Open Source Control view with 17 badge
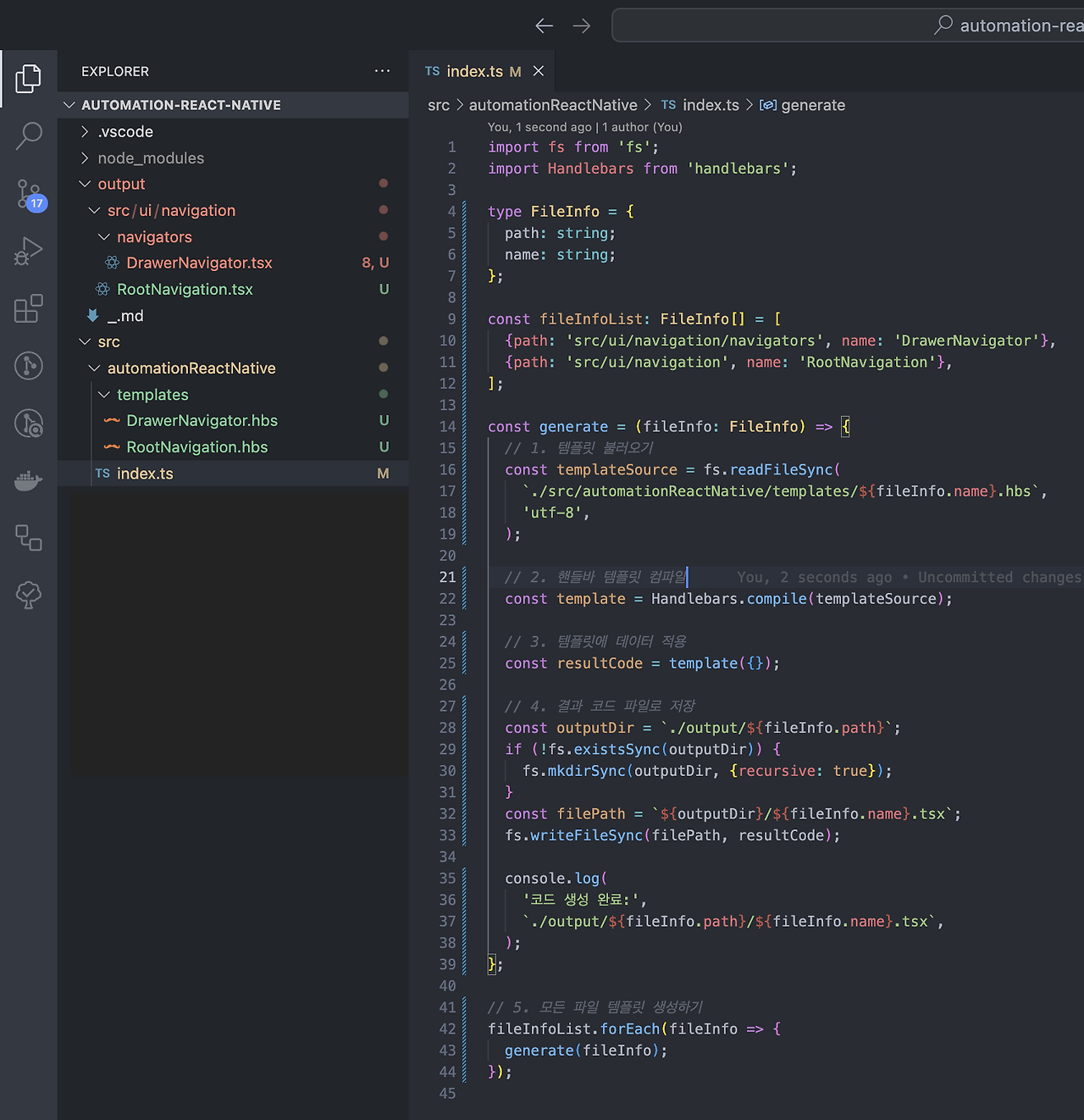Image resolution: width=1084 pixels, height=1120 pixels. (30, 194)
